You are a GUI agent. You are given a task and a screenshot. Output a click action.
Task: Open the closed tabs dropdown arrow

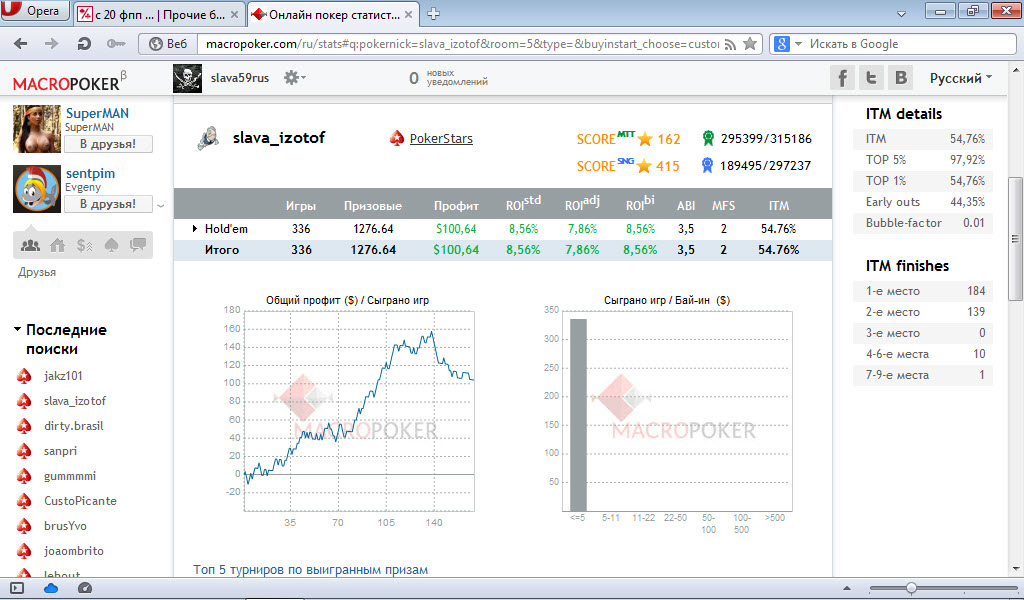(901, 14)
